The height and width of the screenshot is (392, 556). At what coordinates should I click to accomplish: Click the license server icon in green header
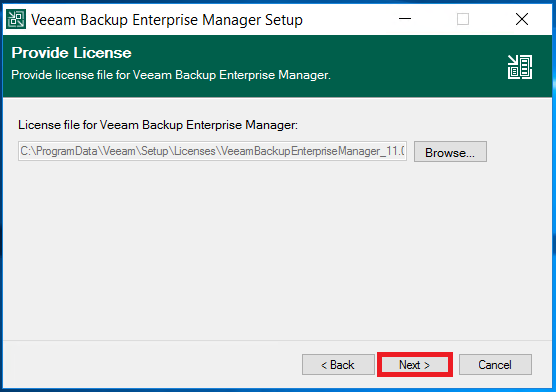tap(520, 67)
